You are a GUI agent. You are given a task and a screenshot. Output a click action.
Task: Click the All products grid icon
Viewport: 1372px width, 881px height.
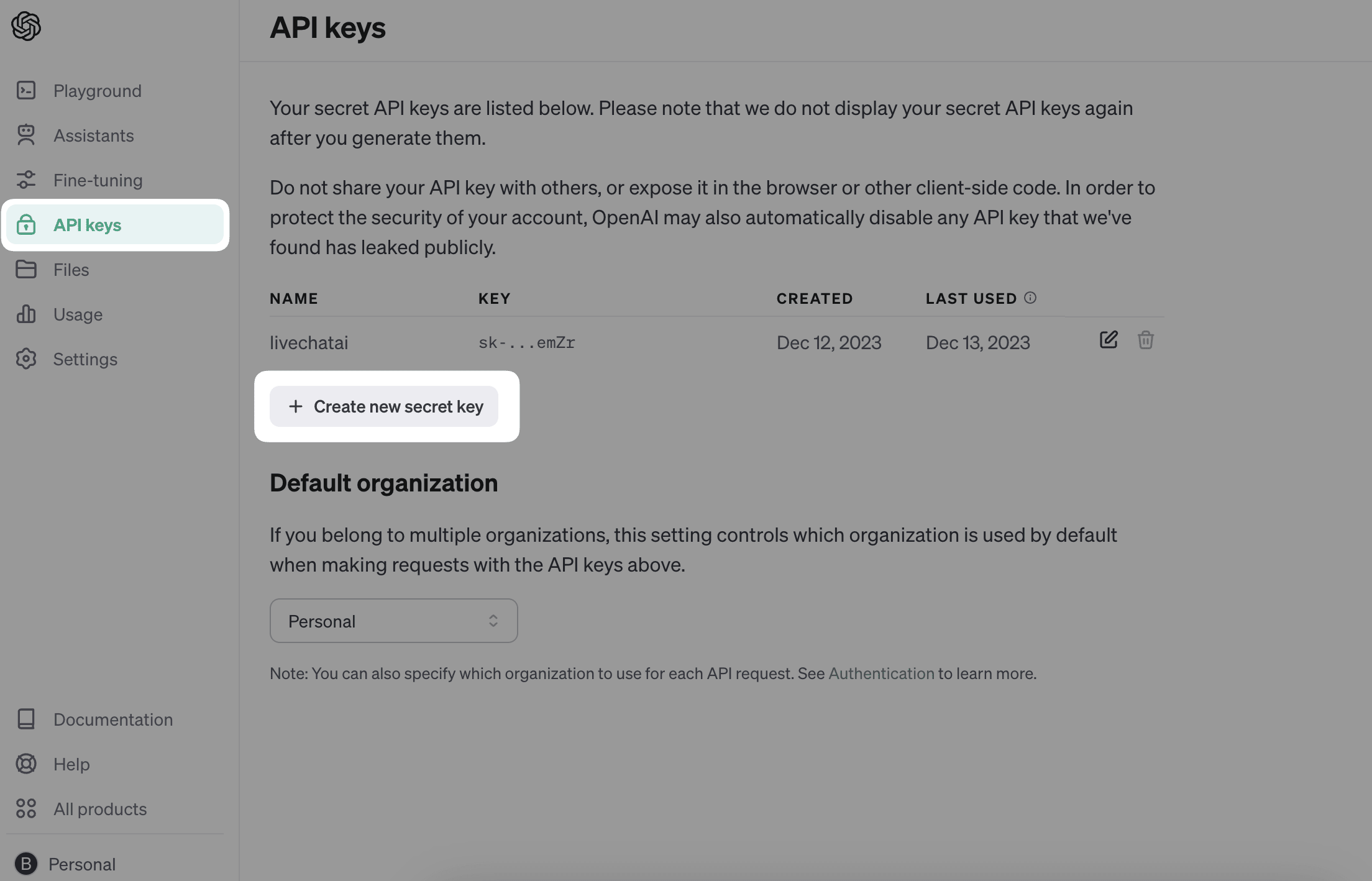[26, 809]
